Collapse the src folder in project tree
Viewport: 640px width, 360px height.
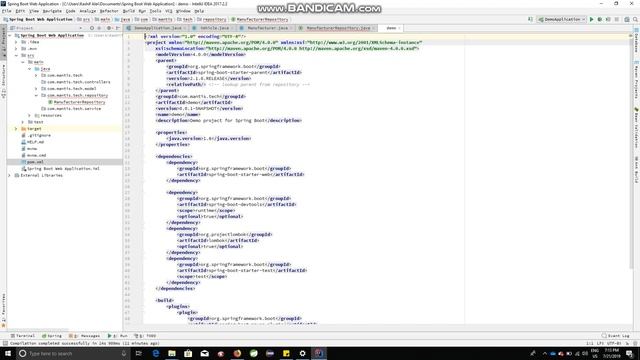click(x=16, y=56)
